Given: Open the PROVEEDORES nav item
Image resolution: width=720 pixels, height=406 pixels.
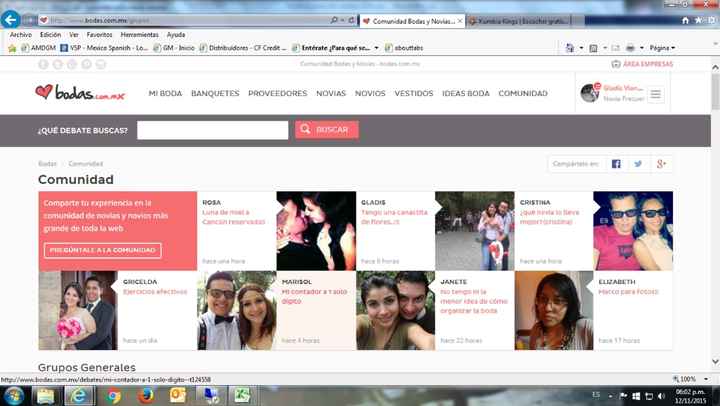Looking at the screenshot, I should click(x=277, y=93).
